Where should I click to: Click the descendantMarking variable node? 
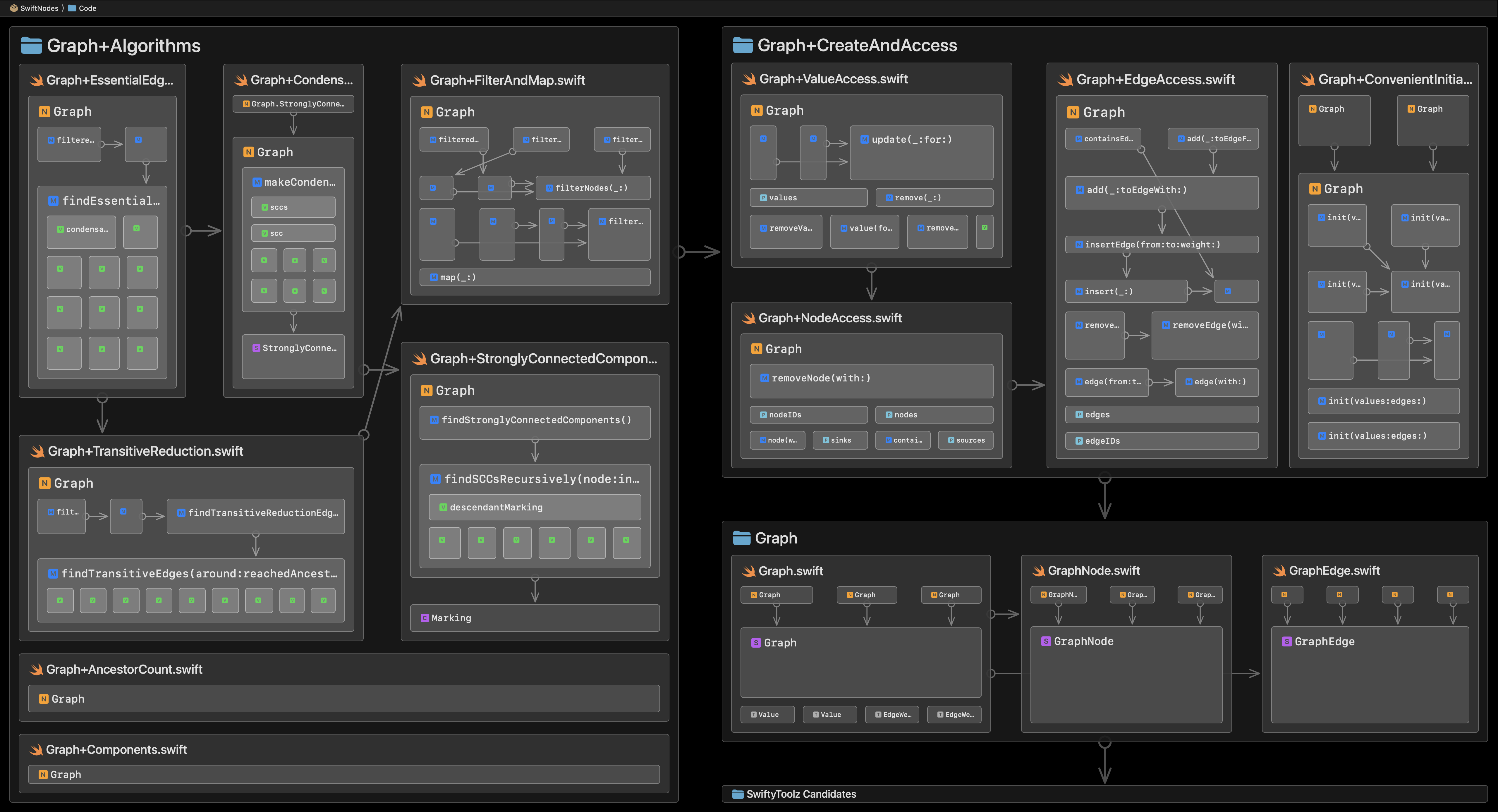pos(495,508)
